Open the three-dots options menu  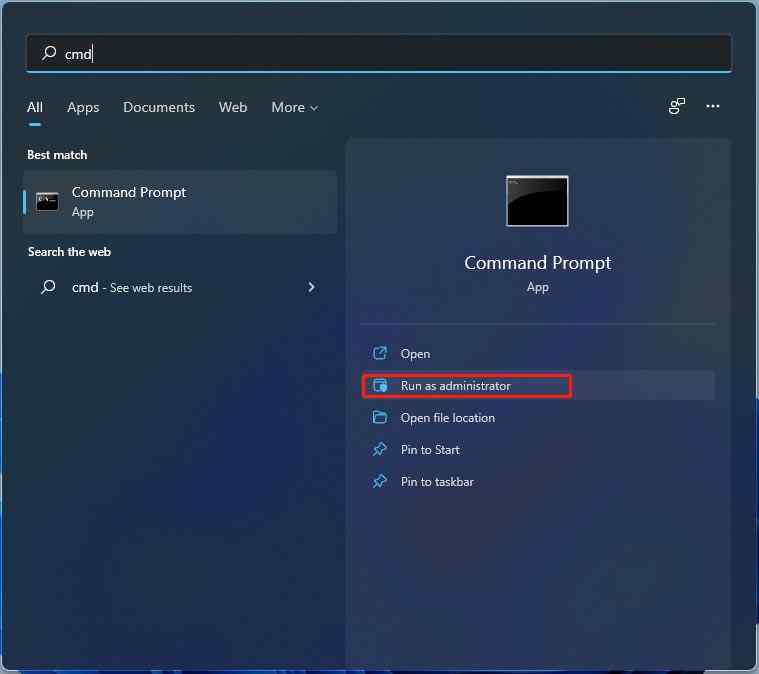[x=713, y=106]
